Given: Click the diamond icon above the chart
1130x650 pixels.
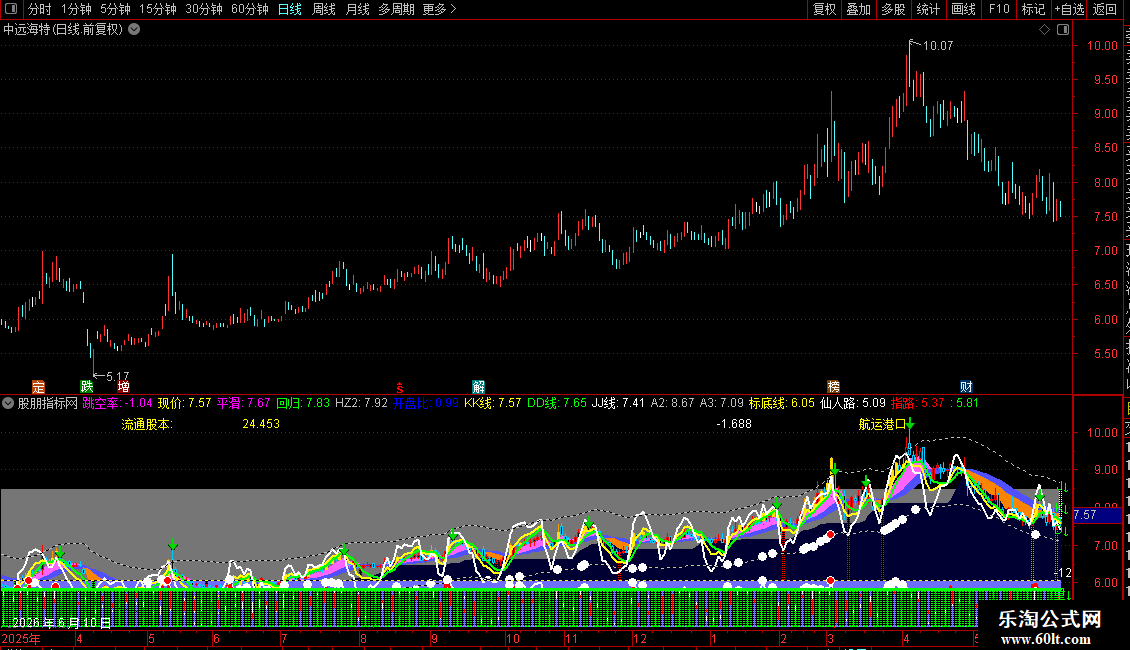Looking at the screenshot, I should [1044, 30].
